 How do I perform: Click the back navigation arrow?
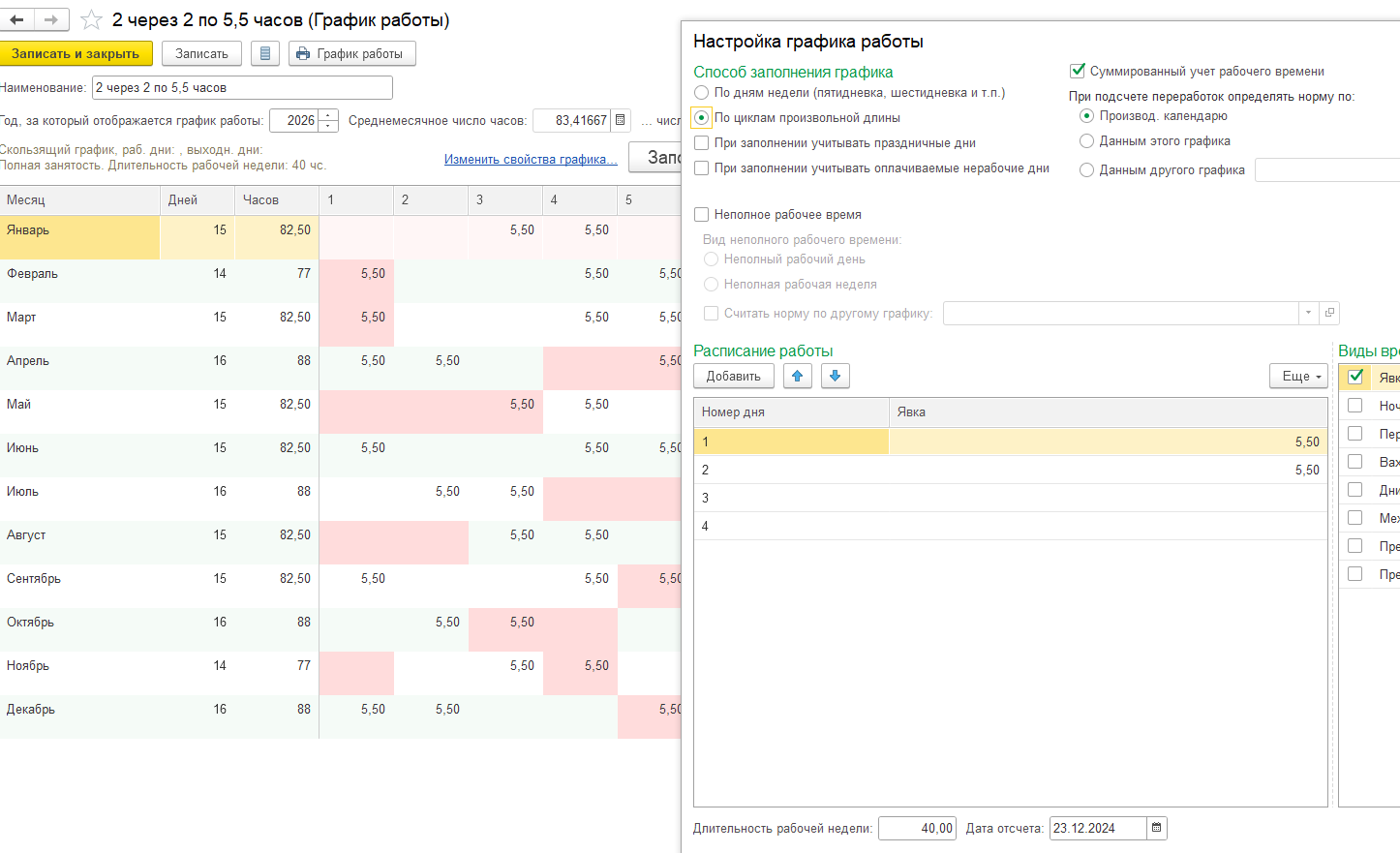[x=16, y=19]
